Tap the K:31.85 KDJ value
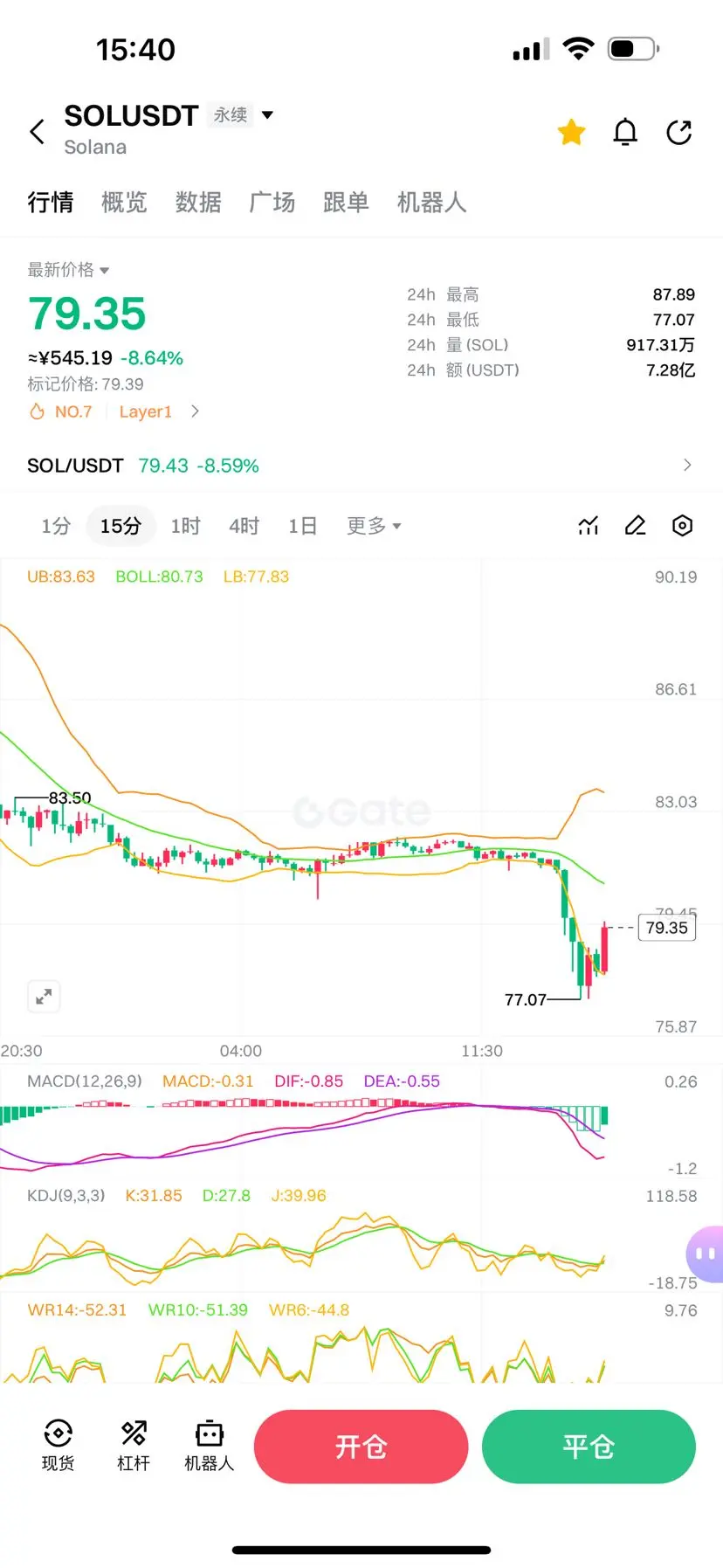This screenshot has width=723, height=1568. coord(154,1196)
